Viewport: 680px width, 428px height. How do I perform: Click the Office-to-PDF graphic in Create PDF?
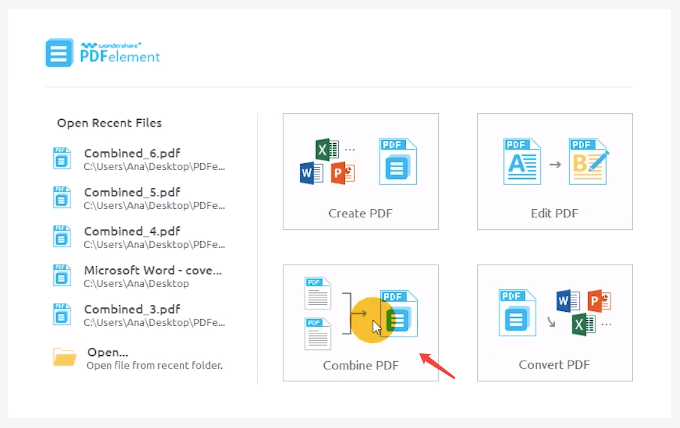(x=360, y=162)
